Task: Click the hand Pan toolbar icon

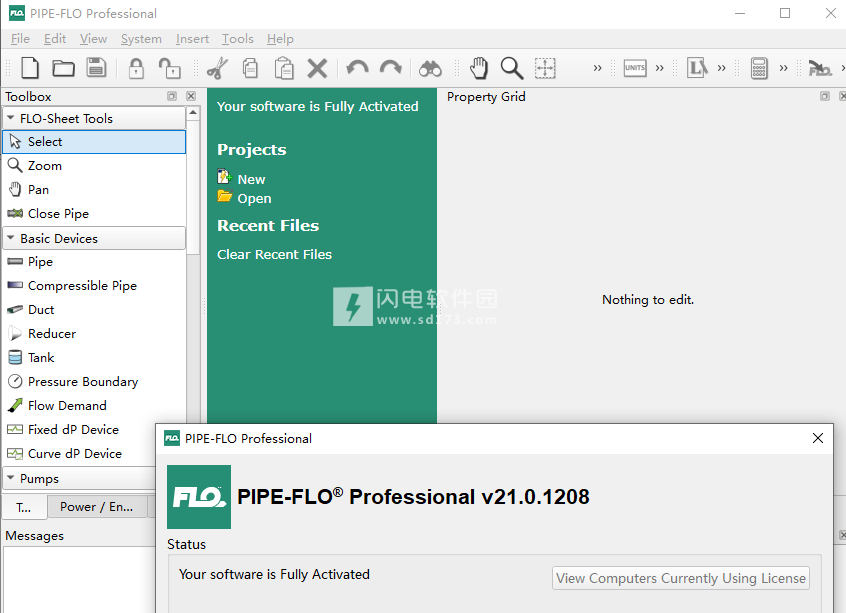Action: pyautogui.click(x=479, y=68)
